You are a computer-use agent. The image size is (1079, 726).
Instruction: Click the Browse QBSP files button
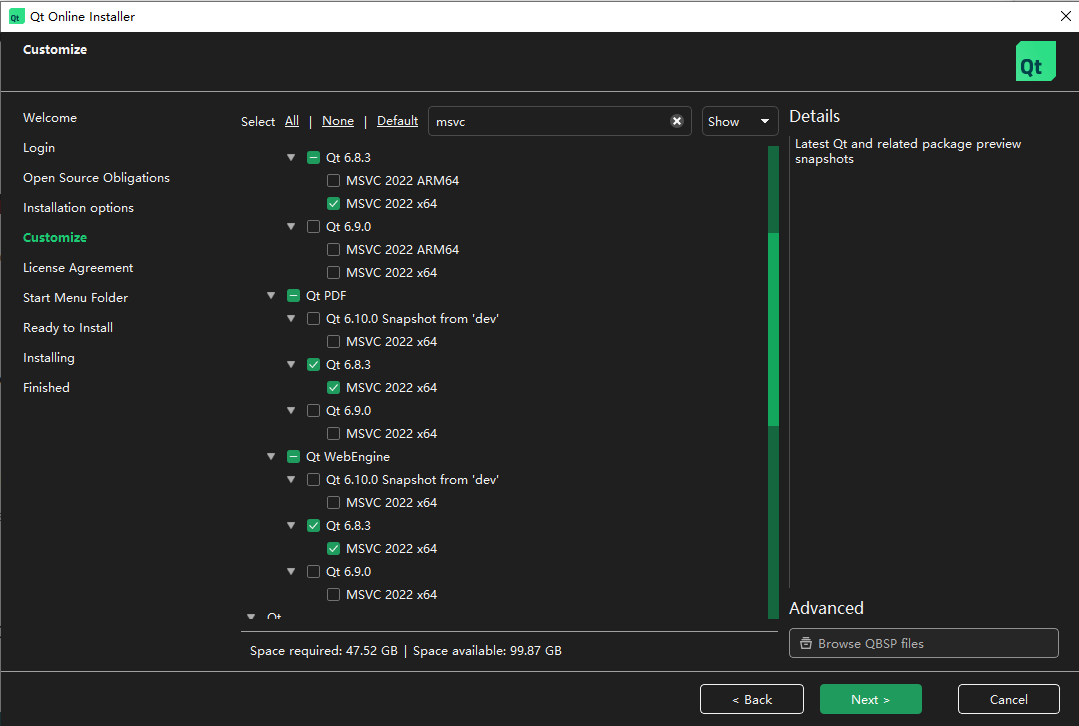coord(923,643)
